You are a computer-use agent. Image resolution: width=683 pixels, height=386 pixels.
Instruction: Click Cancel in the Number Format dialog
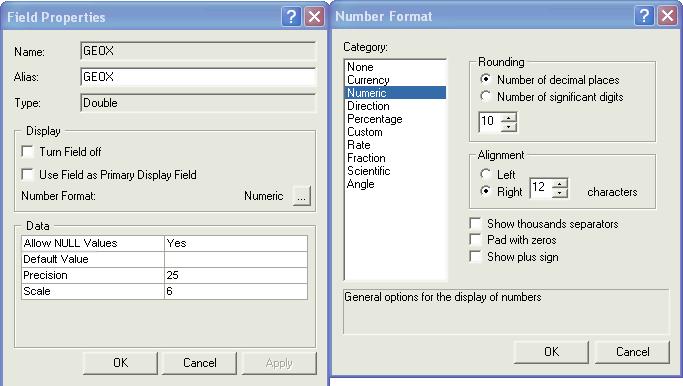click(632, 352)
